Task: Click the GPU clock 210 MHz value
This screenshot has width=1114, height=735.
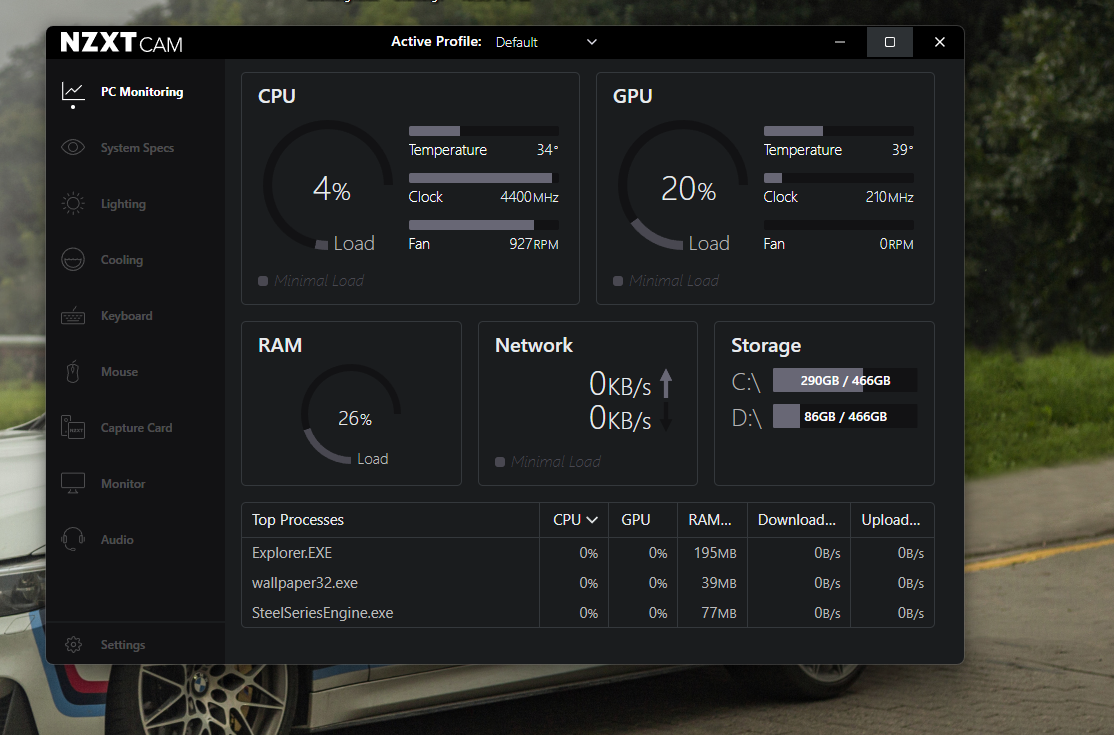Action: (x=889, y=197)
